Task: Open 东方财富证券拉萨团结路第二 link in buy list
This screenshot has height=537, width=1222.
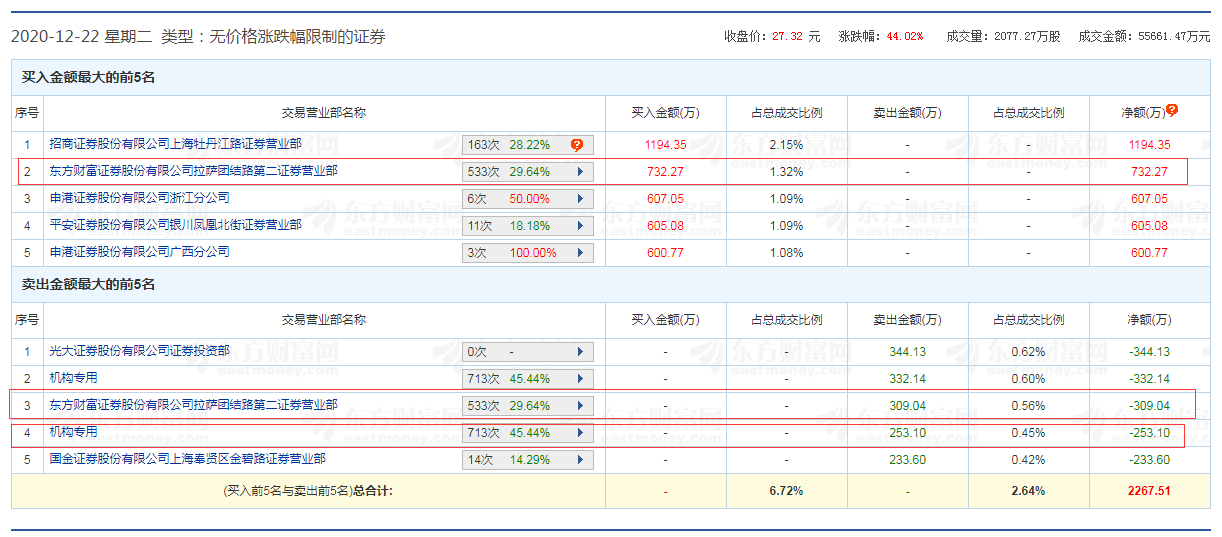Action: pyautogui.click(x=194, y=171)
